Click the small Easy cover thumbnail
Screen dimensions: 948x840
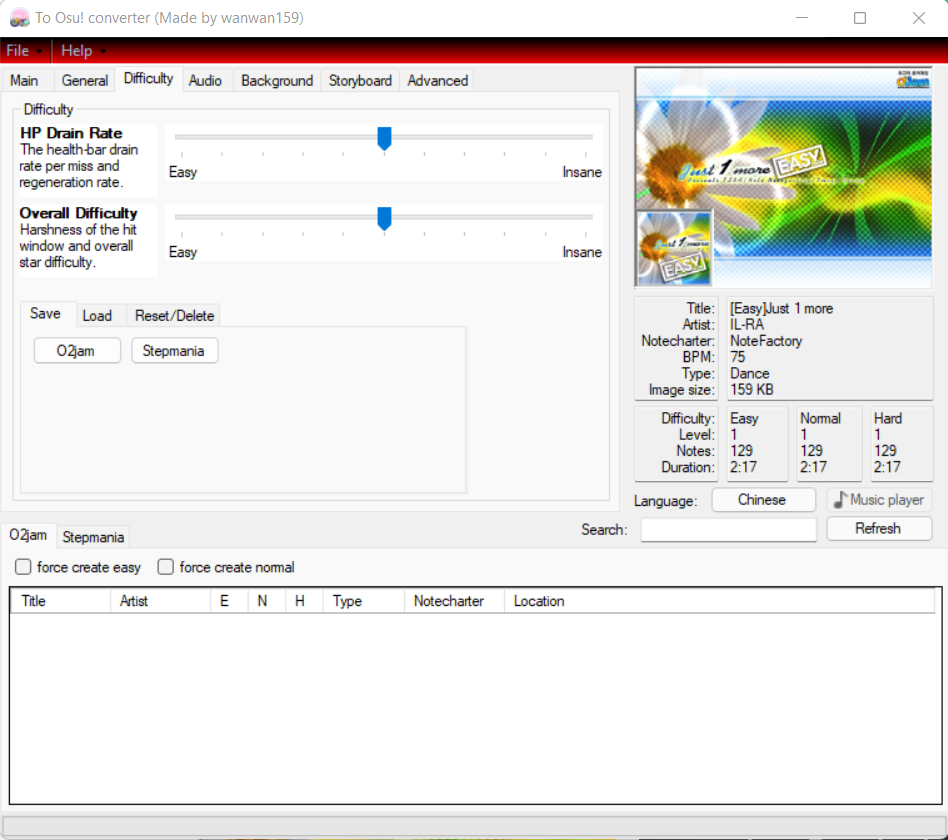point(675,248)
